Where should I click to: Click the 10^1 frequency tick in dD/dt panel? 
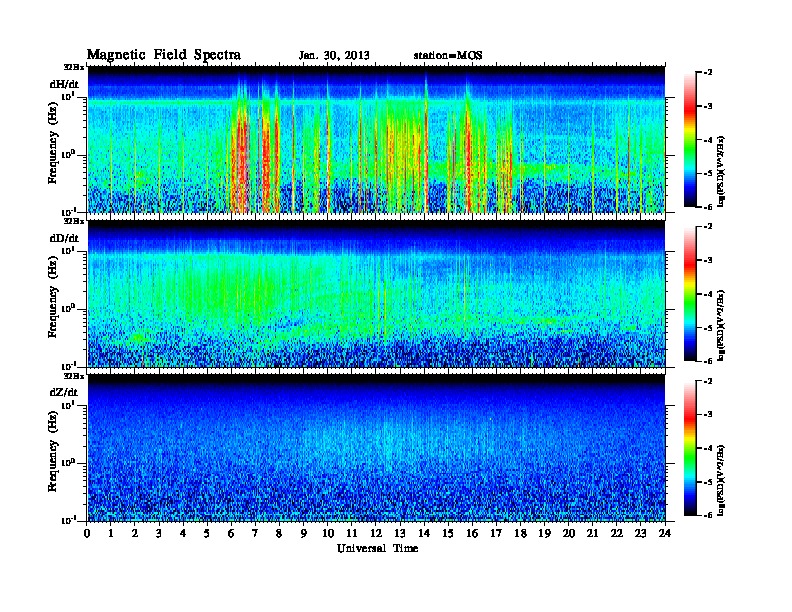(68, 250)
